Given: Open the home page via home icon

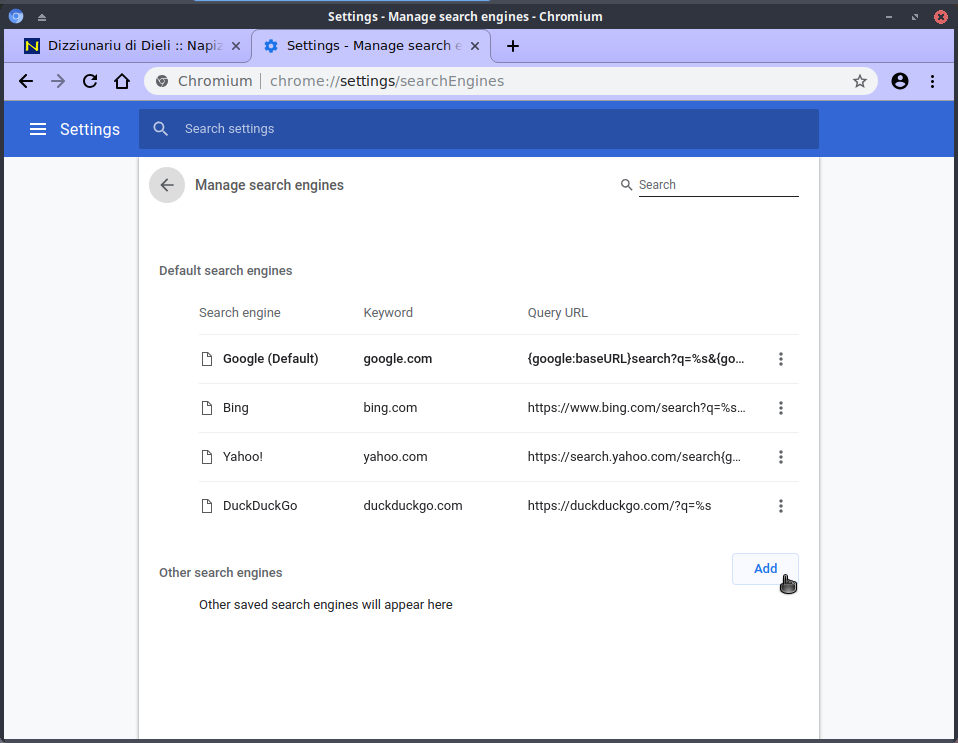Looking at the screenshot, I should pyautogui.click(x=122, y=81).
